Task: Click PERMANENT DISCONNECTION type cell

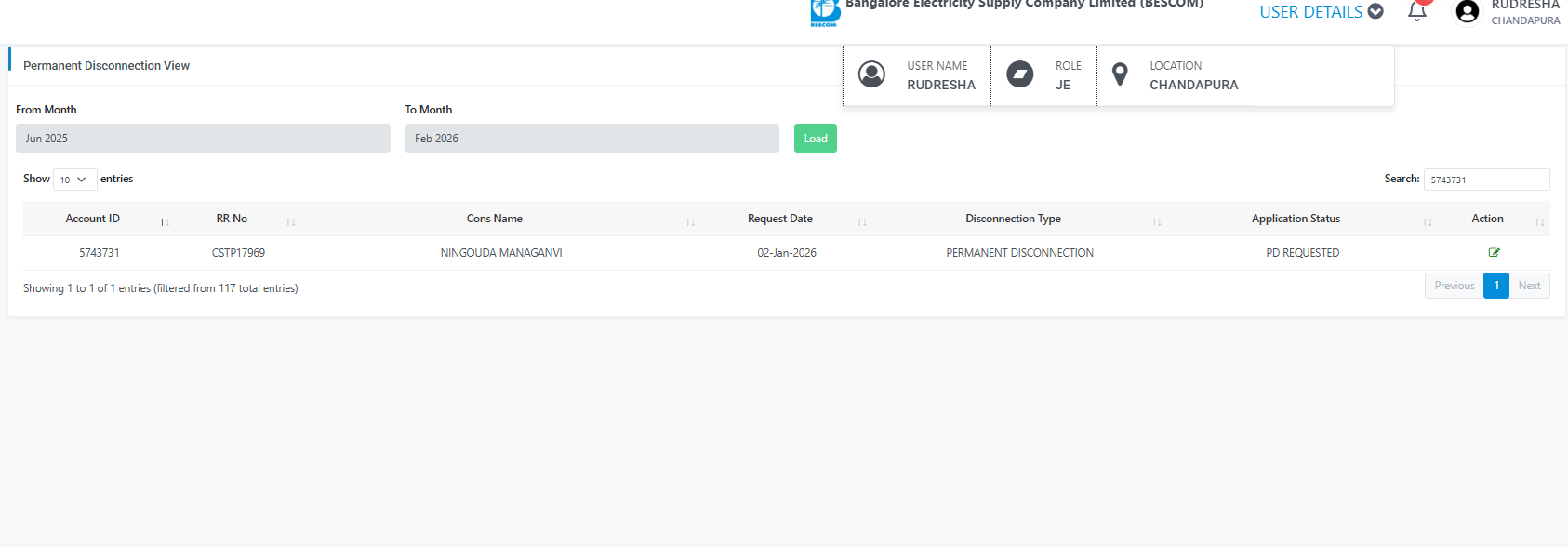Action: point(1020,253)
